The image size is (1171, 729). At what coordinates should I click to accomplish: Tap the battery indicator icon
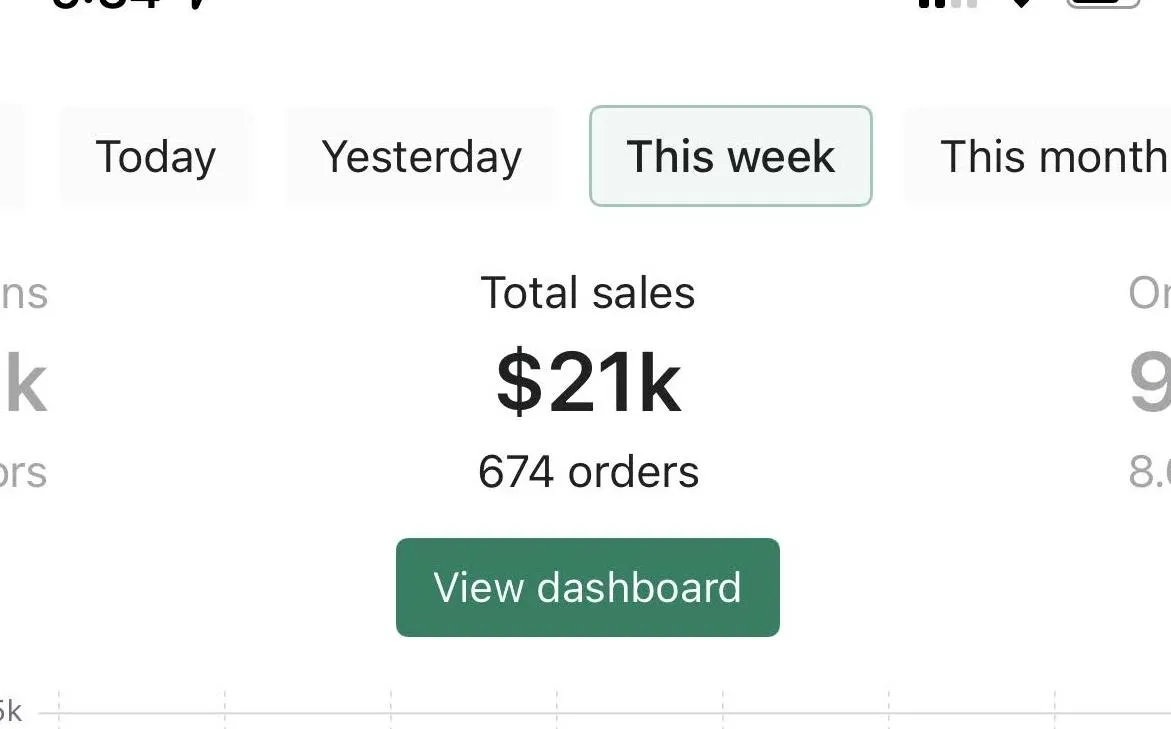click(1104, 5)
